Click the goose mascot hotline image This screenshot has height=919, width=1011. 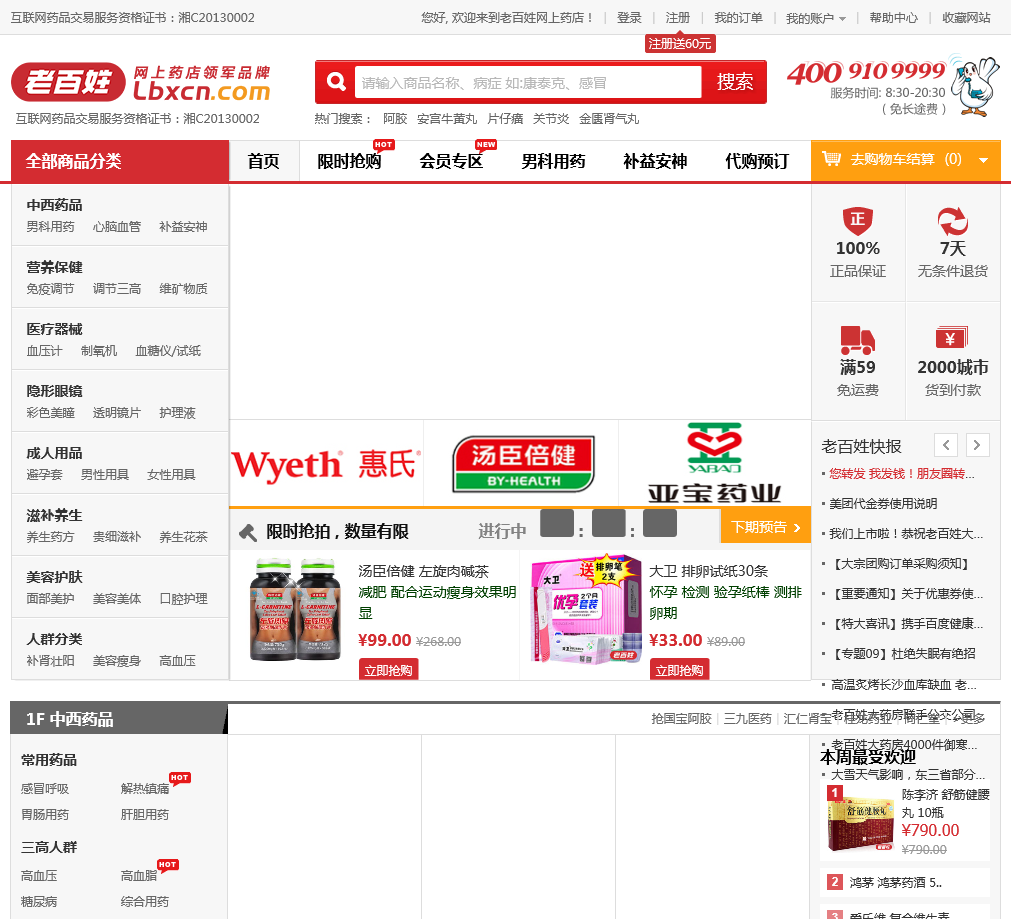976,85
